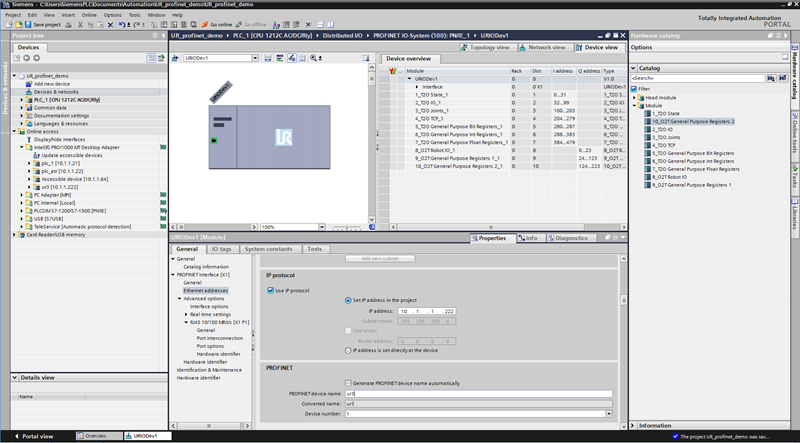Image resolution: width=800 pixels, height=443 pixels.
Task: Expand the Information section in catalog
Action: pos(633,425)
